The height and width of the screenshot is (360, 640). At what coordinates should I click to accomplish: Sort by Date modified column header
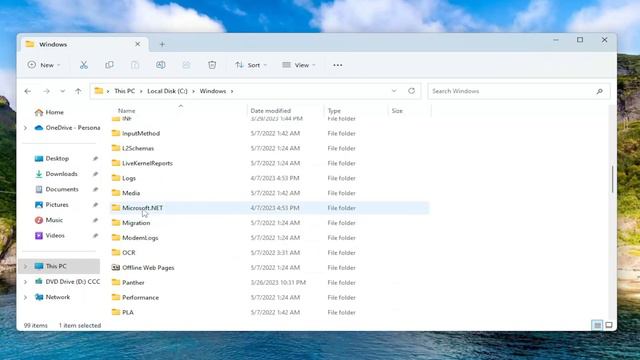pos(271,111)
